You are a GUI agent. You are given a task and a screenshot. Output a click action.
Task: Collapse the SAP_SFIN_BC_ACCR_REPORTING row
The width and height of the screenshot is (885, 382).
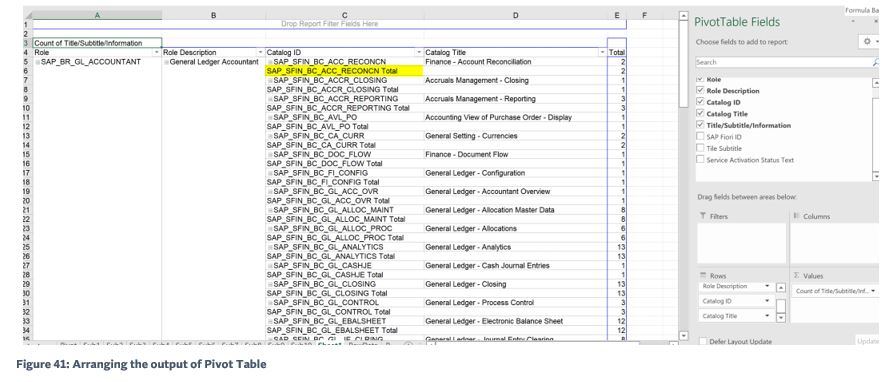pyautogui.click(x=270, y=99)
